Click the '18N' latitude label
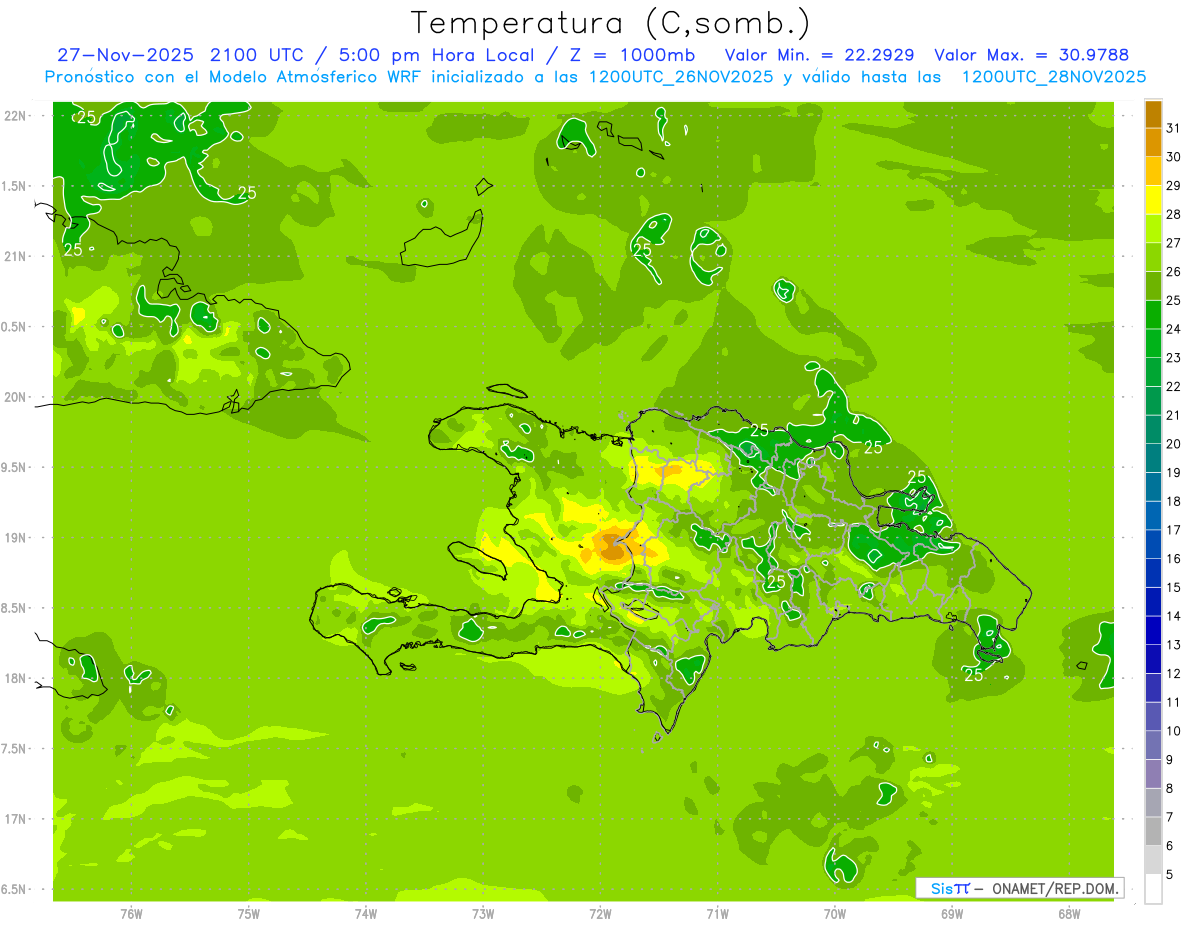This screenshot has width=1200, height=927. click(x=14, y=679)
